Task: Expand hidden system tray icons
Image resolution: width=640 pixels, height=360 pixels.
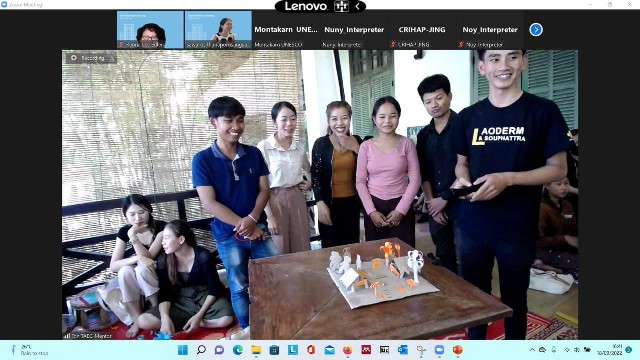Action: click(x=532, y=350)
